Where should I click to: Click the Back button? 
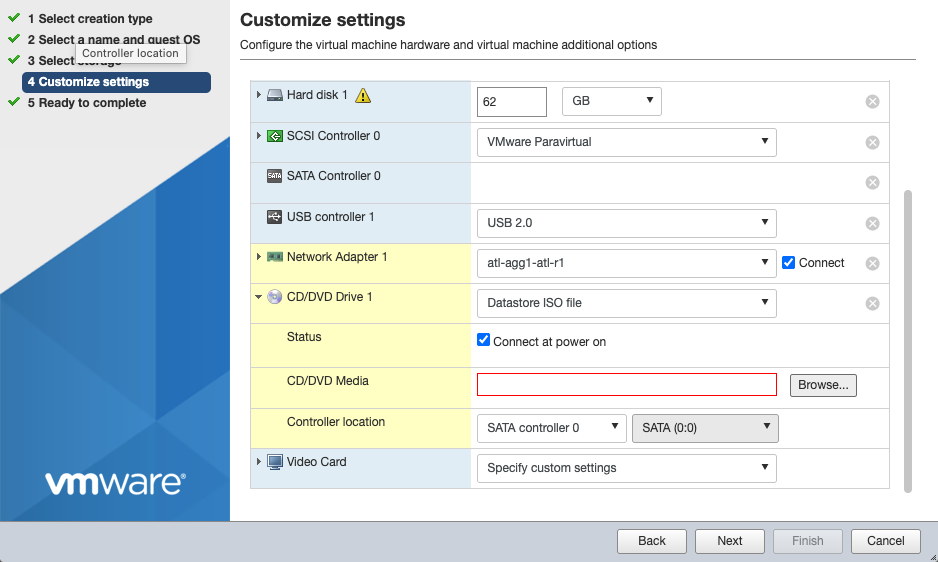(651, 541)
